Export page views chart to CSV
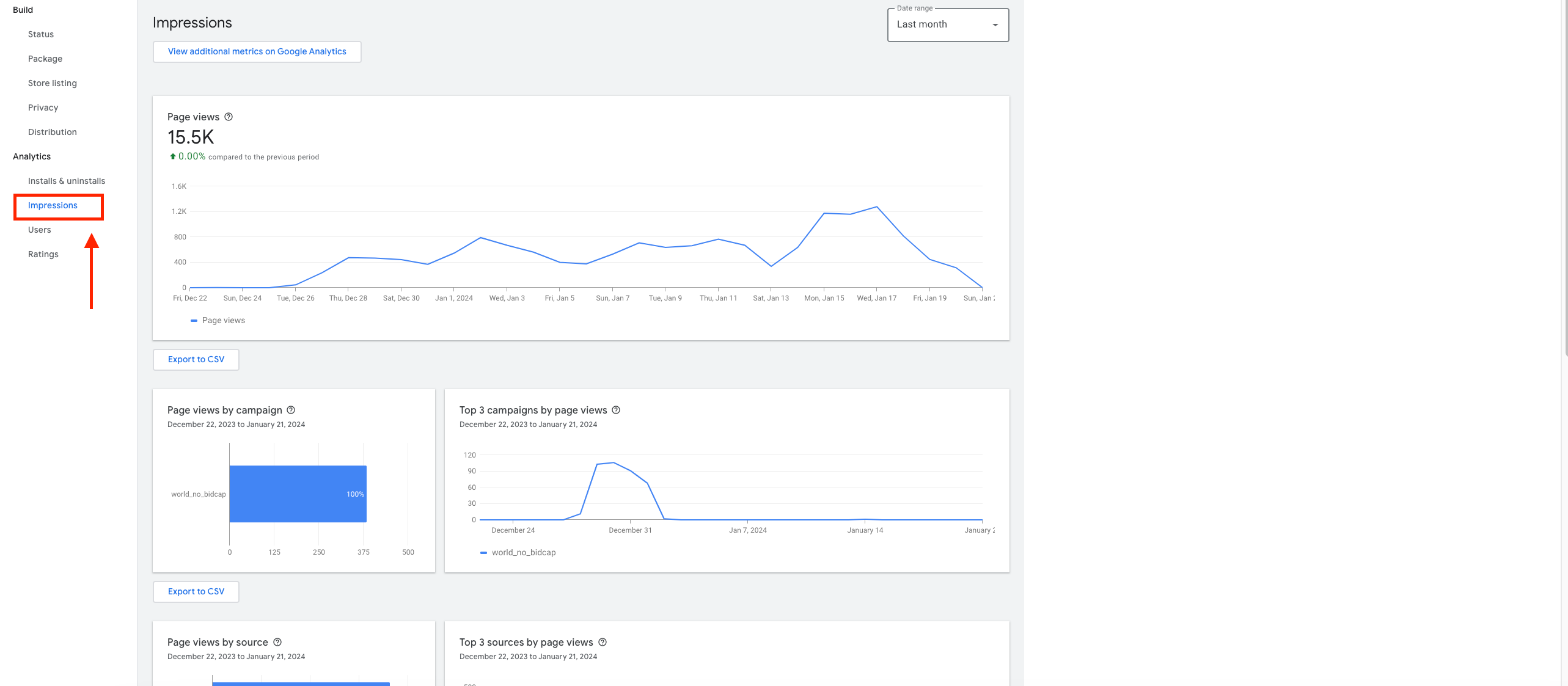The width and height of the screenshot is (1568, 686). coord(196,359)
